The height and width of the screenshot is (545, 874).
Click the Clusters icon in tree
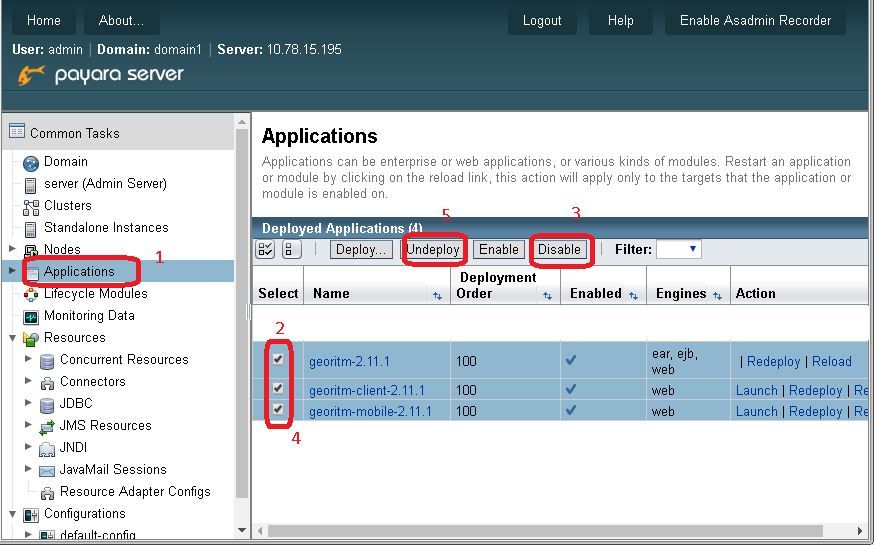(x=31, y=207)
